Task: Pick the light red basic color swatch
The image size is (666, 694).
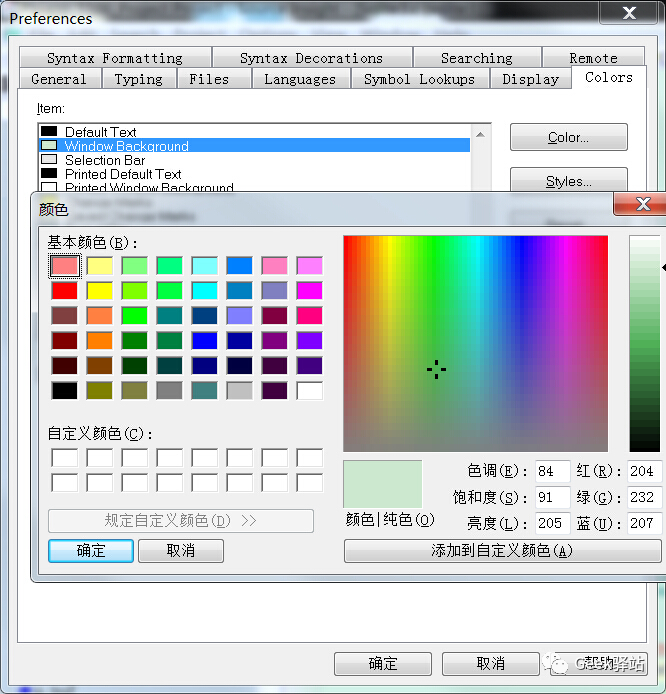Action: (x=65, y=266)
